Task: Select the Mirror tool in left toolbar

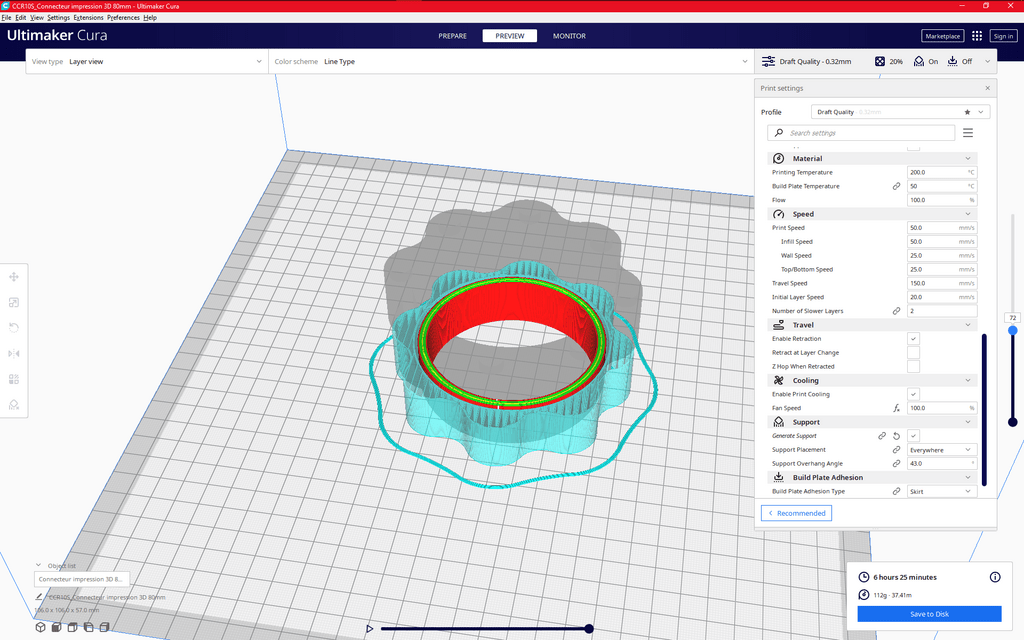Action: 14,353
